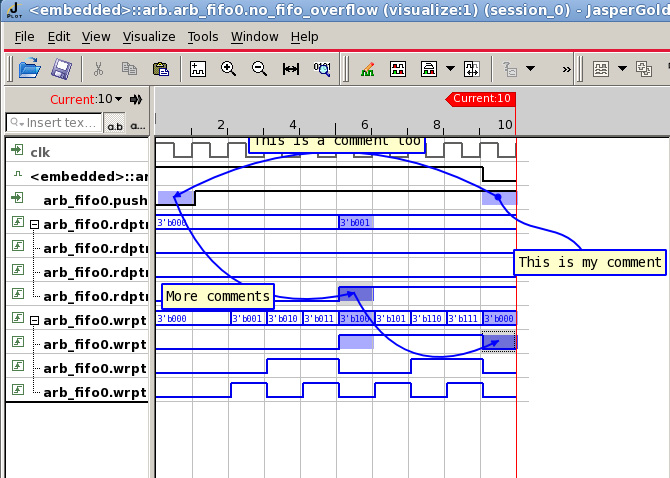The height and width of the screenshot is (478, 670).
Task: Zoom out with the magnifier minus icon
Action: (x=259, y=69)
